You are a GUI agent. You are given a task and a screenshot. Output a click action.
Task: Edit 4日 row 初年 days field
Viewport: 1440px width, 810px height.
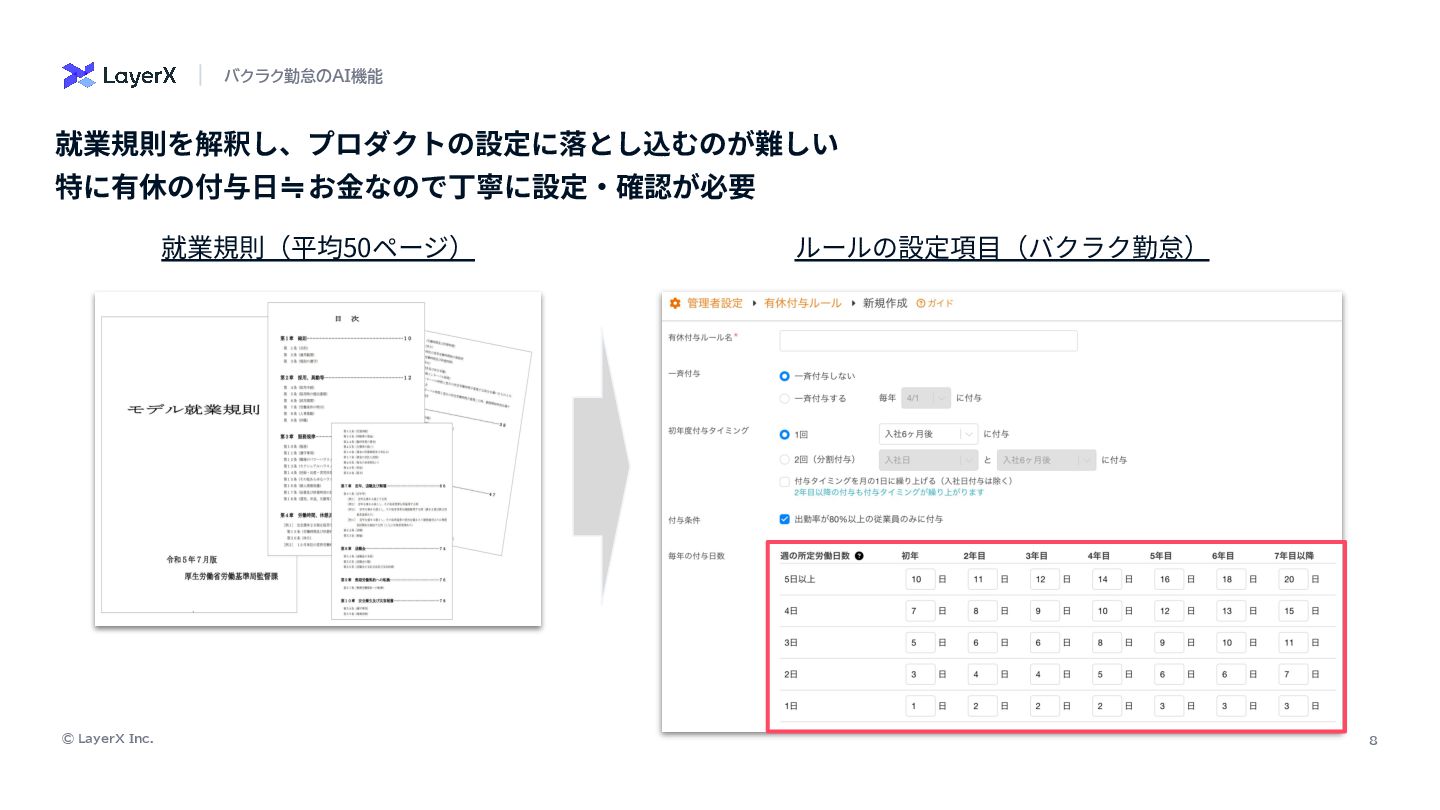pos(919,611)
